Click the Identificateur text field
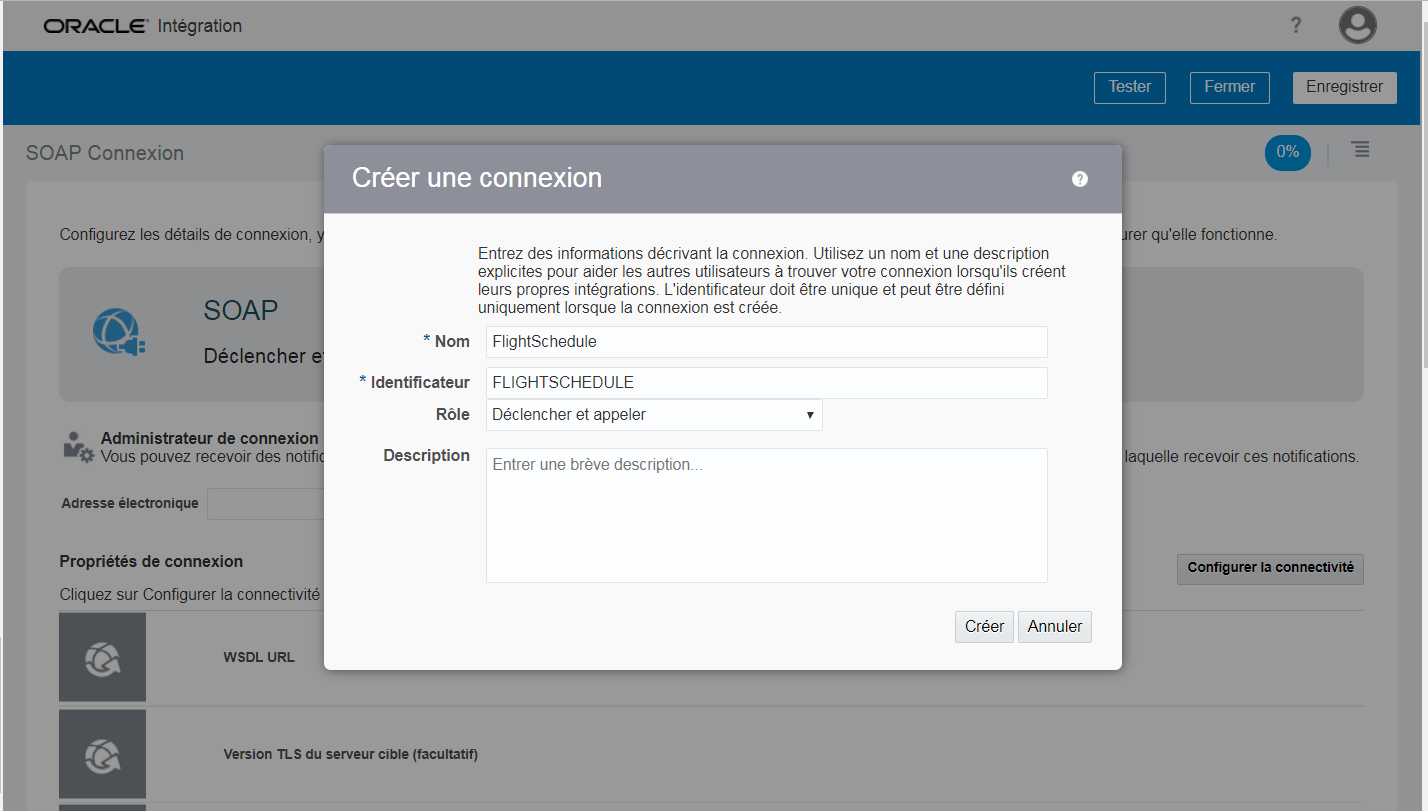This screenshot has height=811, width=1428. (x=766, y=383)
